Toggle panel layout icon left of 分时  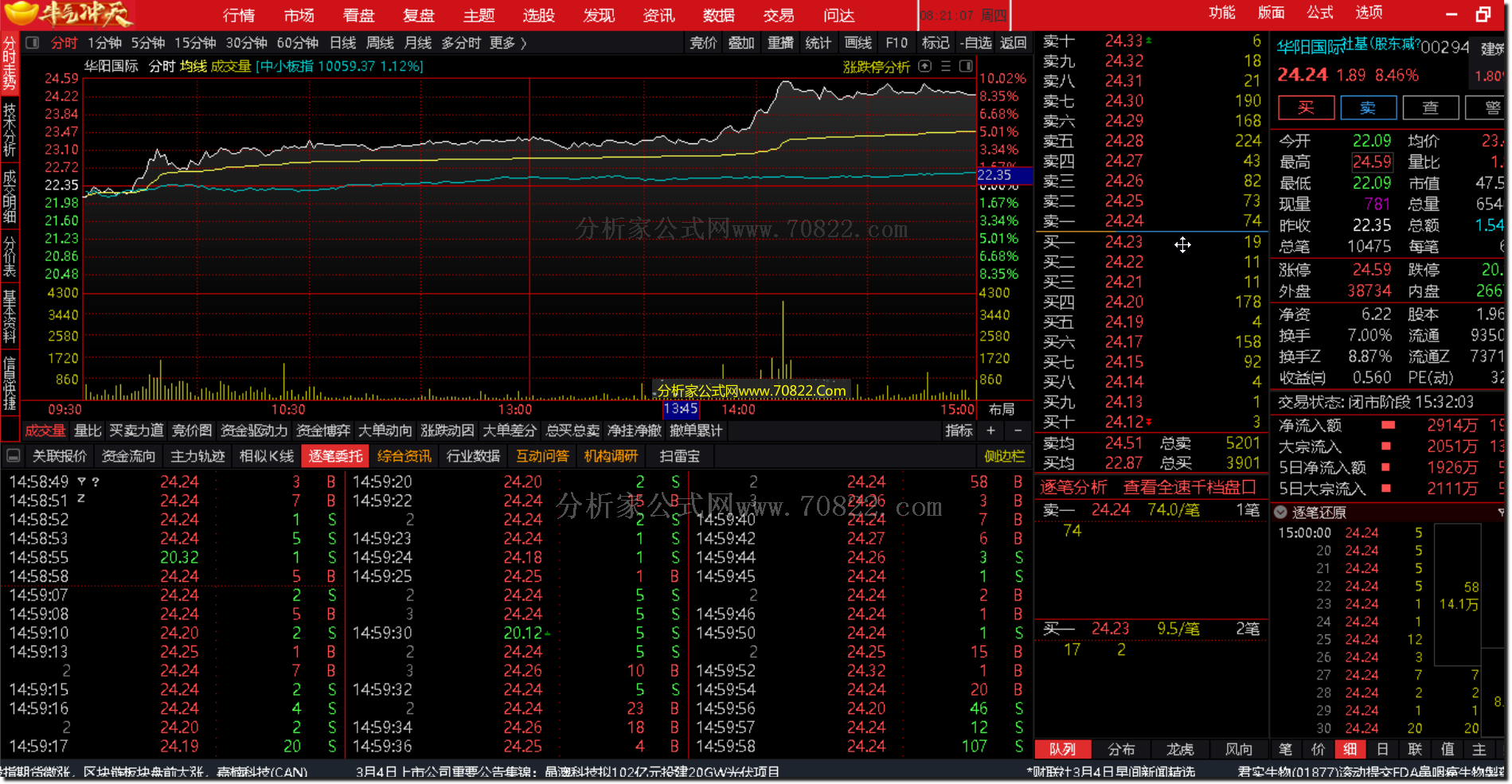pos(33,43)
